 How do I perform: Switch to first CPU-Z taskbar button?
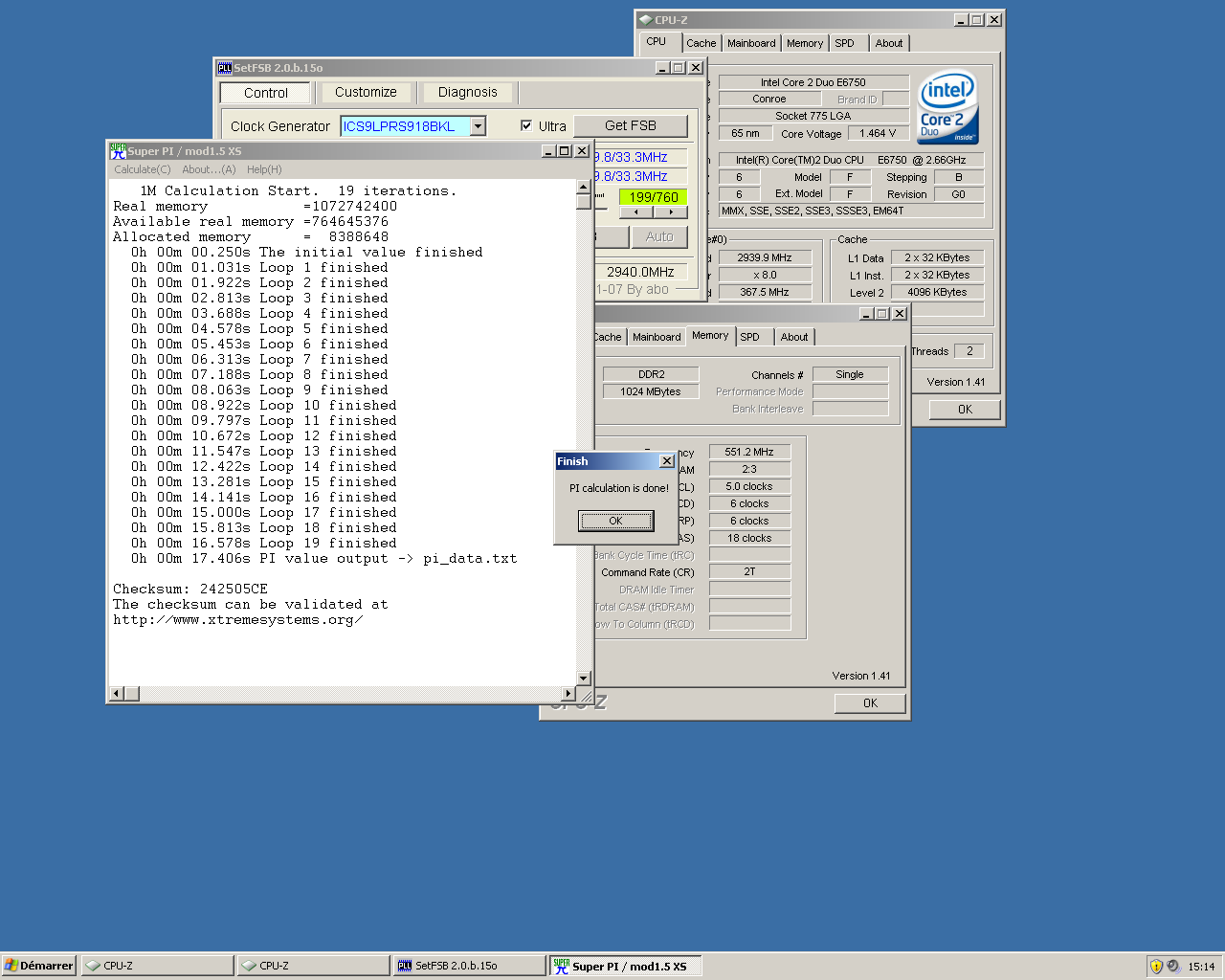click(x=157, y=966)
